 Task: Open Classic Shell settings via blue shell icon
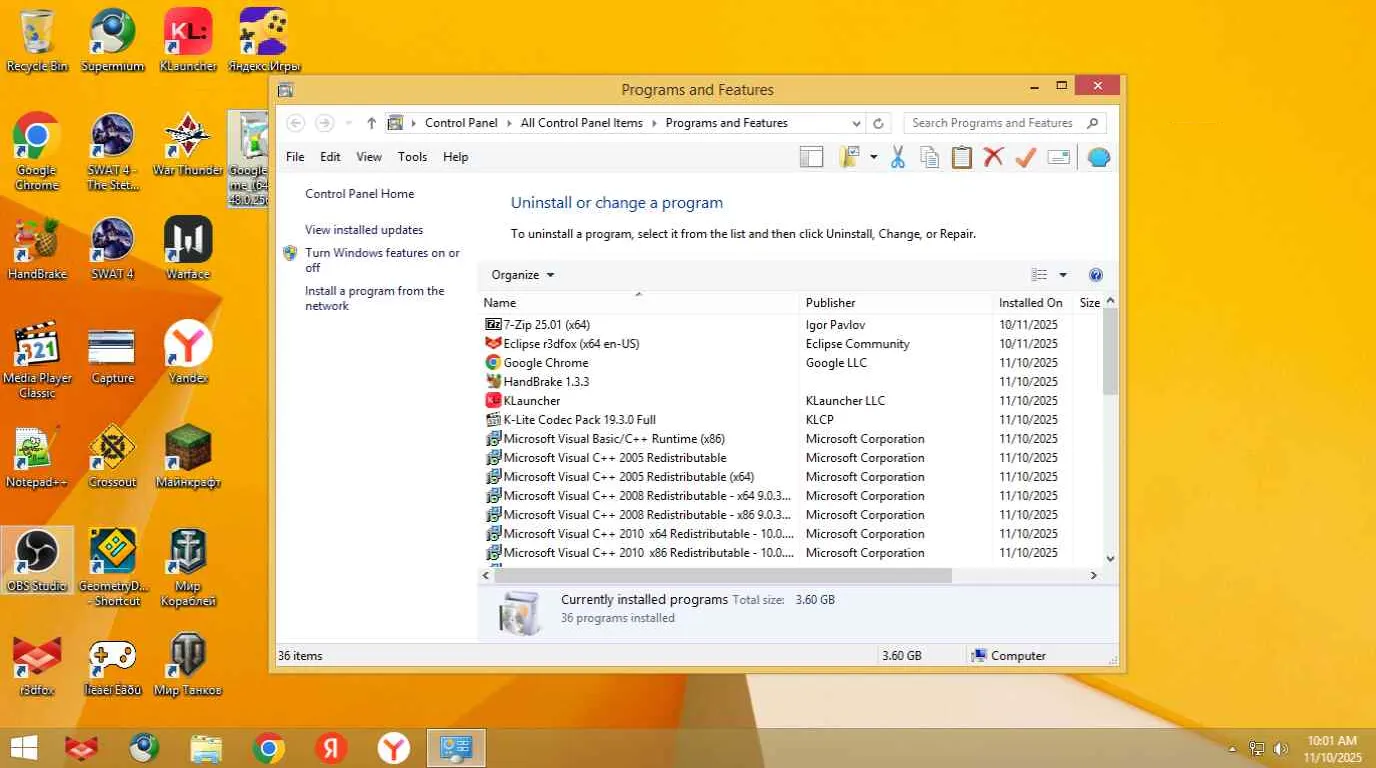pos(1098,157)
